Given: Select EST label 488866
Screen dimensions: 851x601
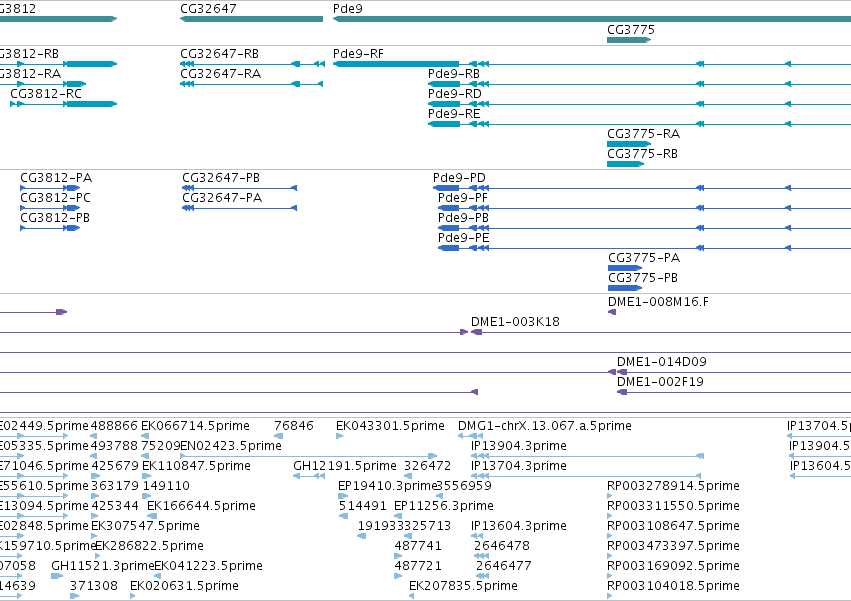Looking at the screenshot, I should (x=114, y=426).
